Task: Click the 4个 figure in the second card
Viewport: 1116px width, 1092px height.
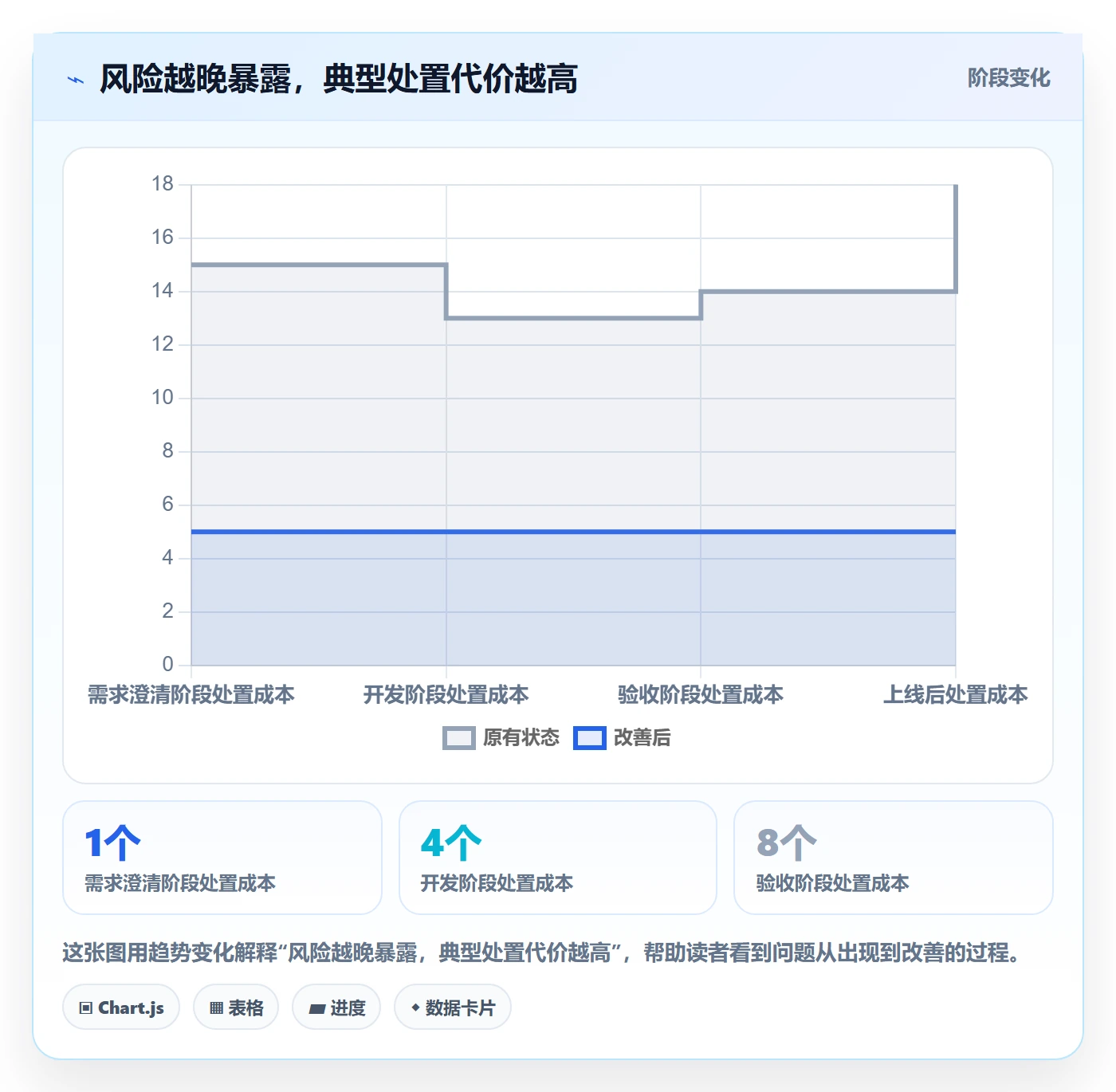Action: click(451, 843)
